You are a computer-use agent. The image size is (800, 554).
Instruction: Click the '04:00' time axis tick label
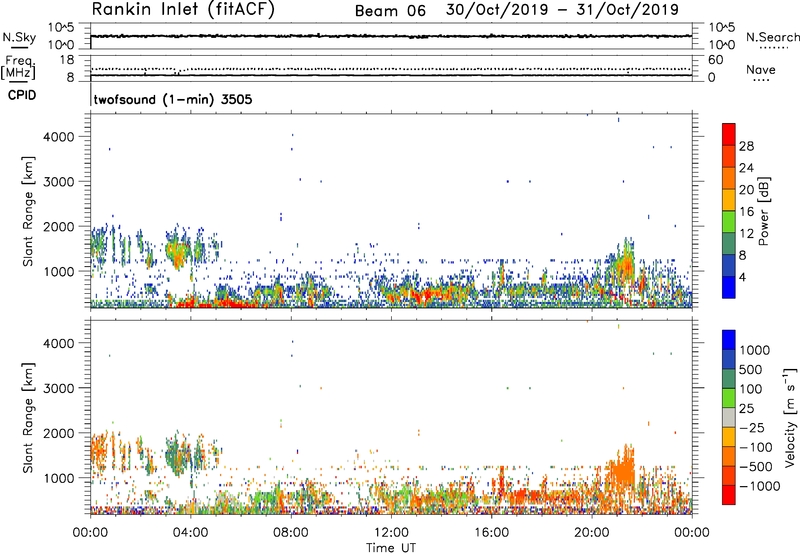(x=190, y=533)
